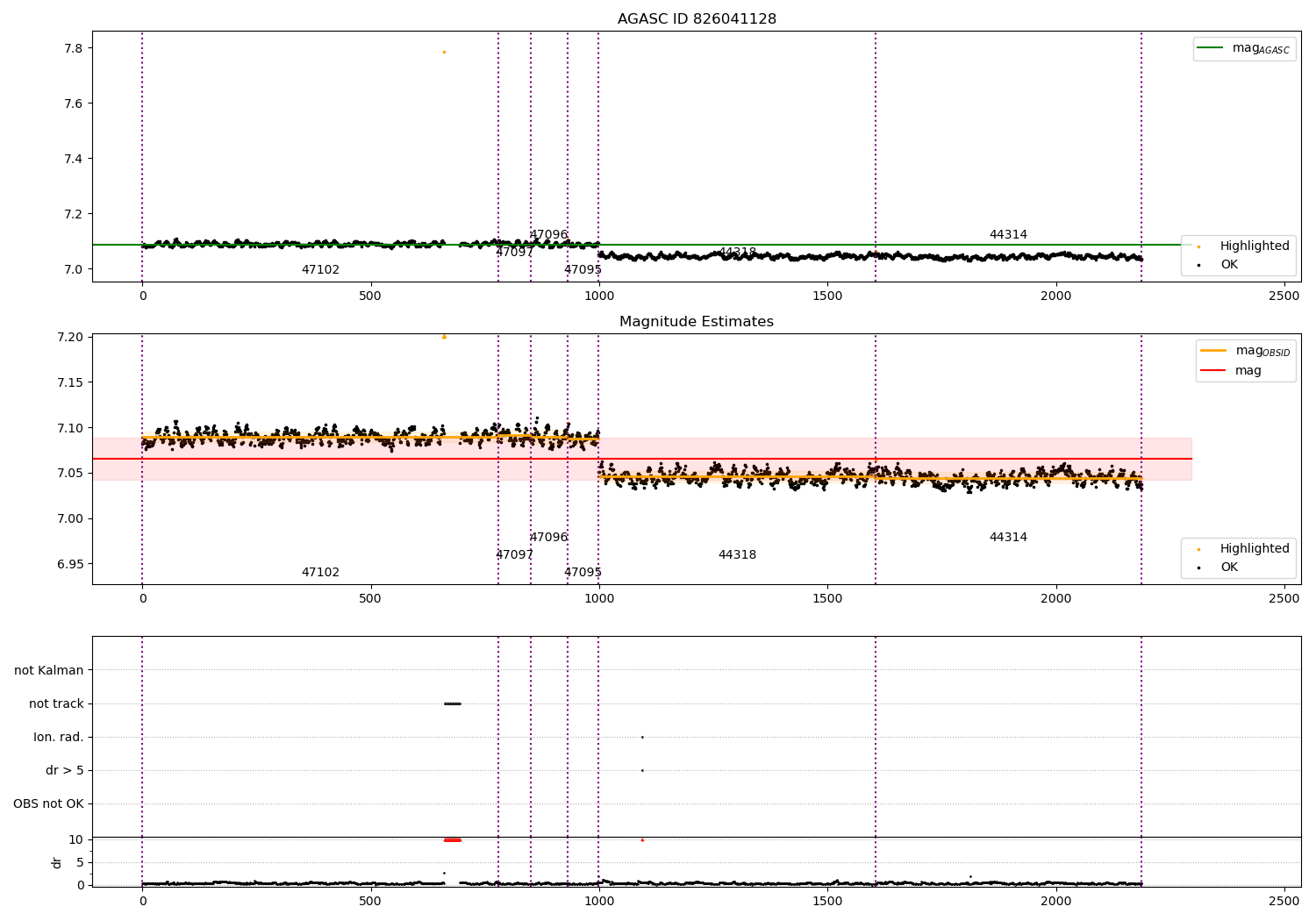The height and width of the screenshot is (921, 1316).
Task: Select the mag AGASC legend entry in top plot
Action: click(x=1244, y=48)
